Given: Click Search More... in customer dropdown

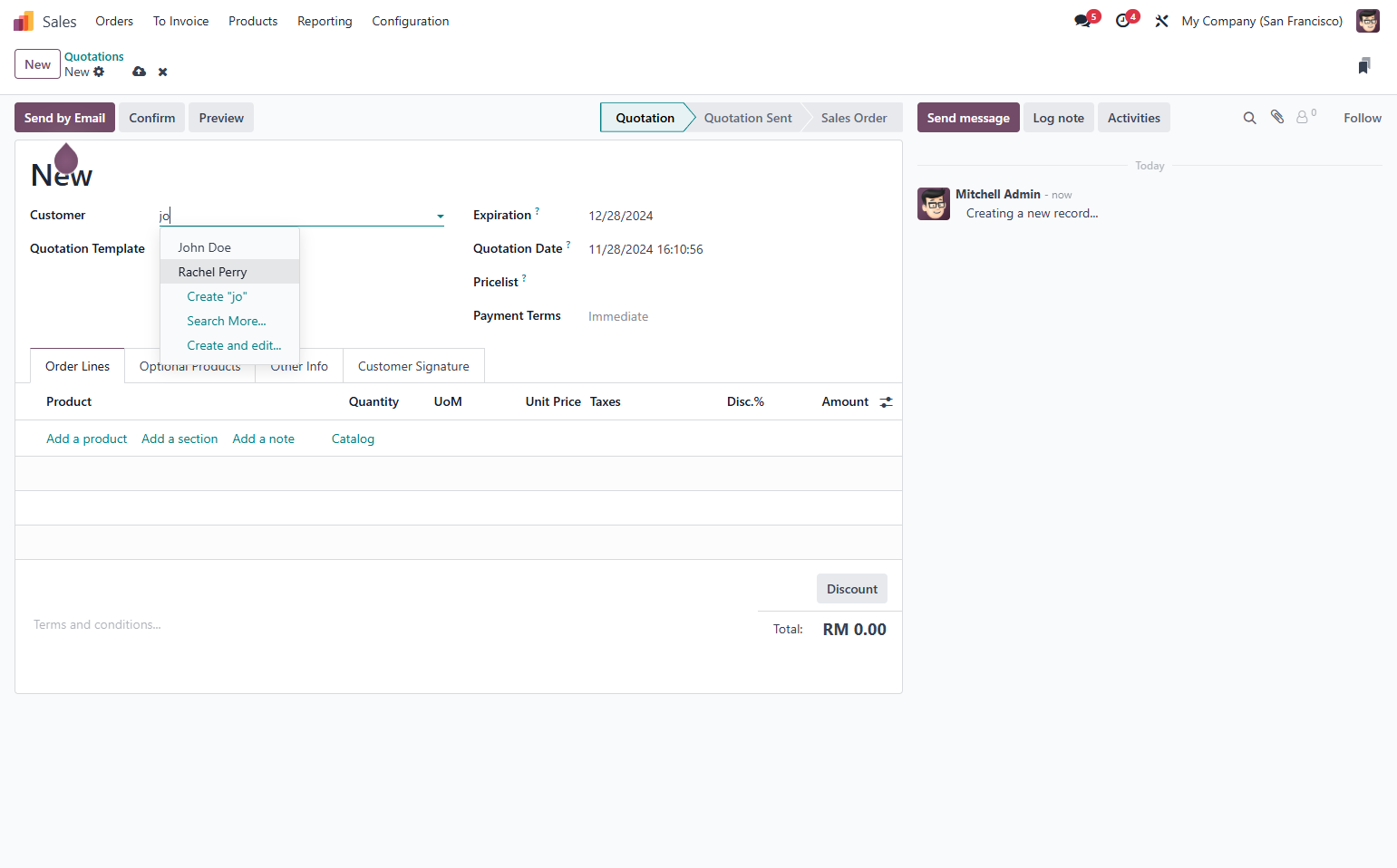Looking at the screenshot, I should (229, 321).
